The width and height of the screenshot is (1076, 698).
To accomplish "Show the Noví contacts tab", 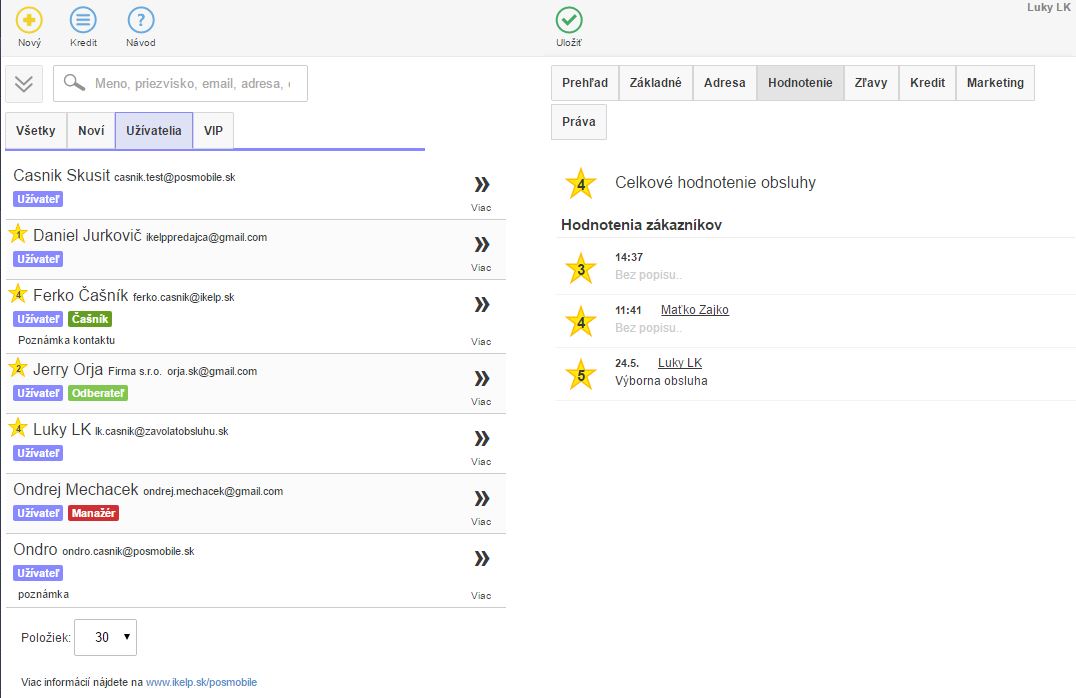I will (x=91, y=131).
